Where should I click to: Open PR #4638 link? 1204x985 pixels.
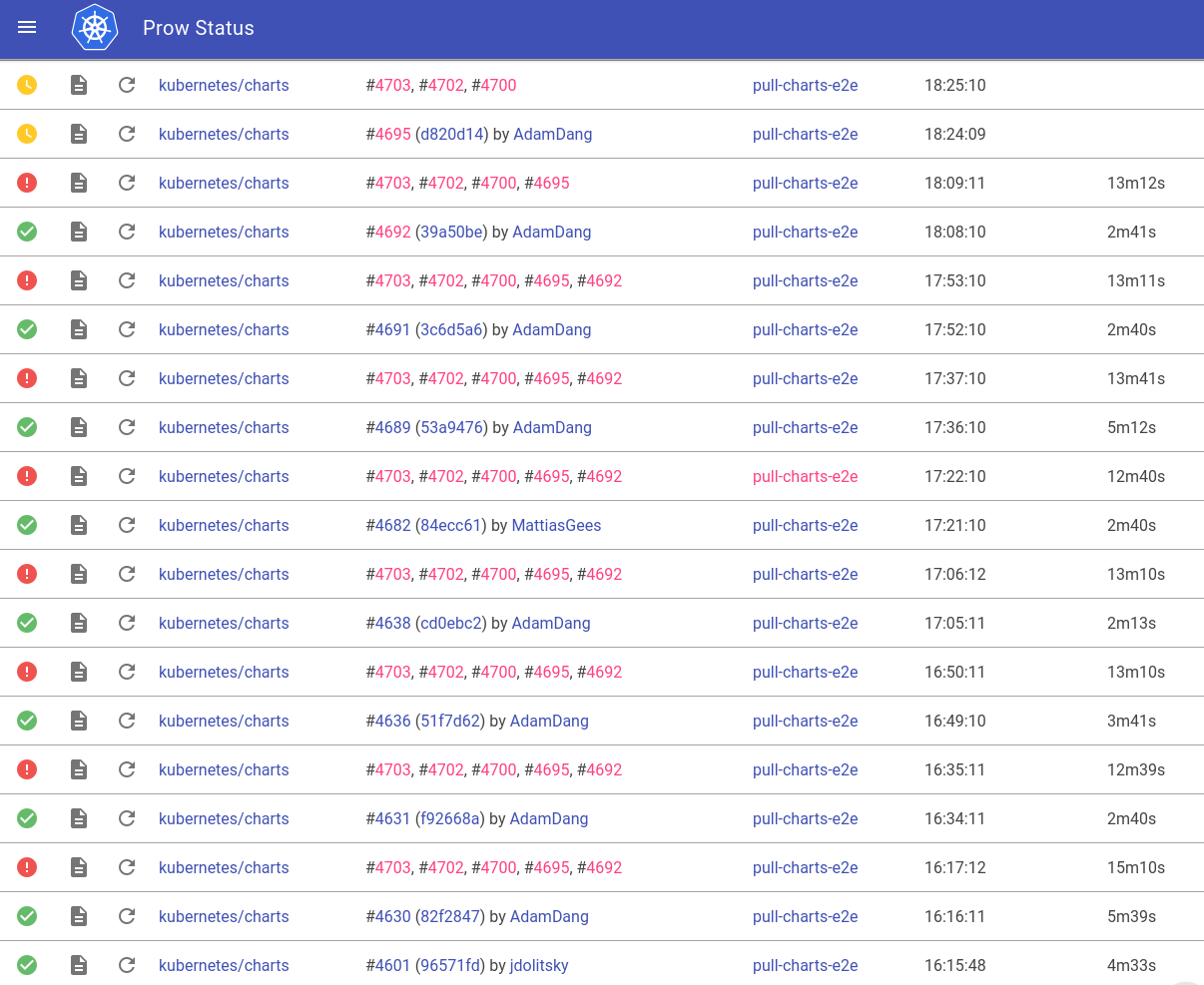pyautogui.click(x=393, y=623)
